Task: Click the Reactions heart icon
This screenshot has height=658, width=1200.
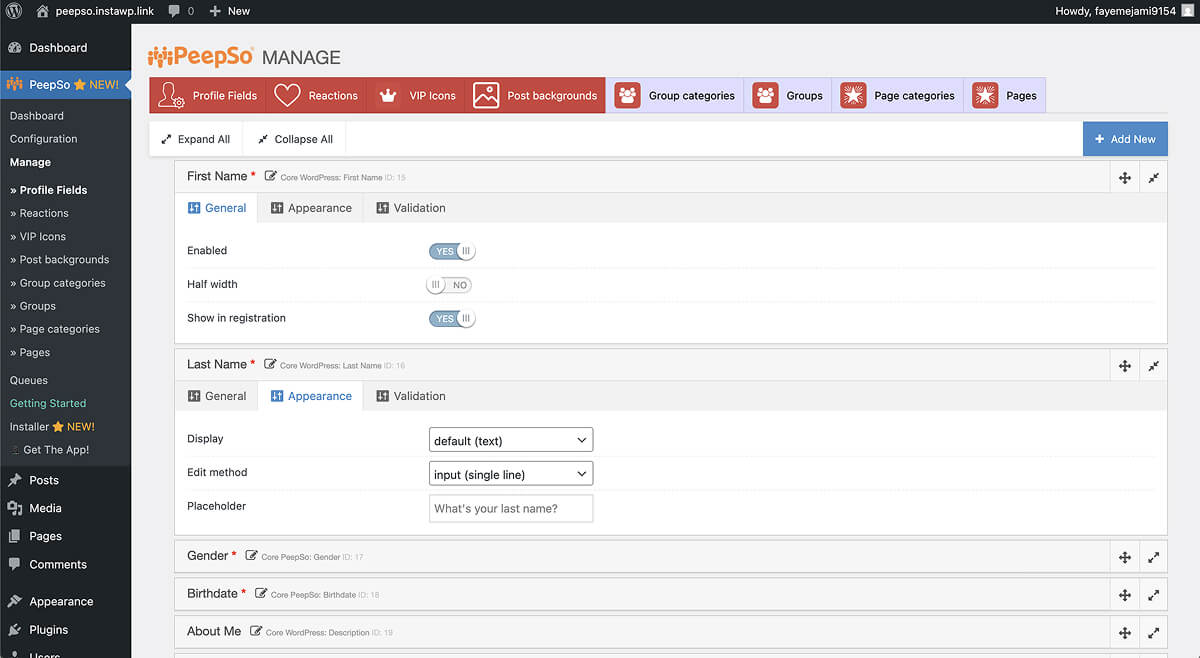Action: tap(287, 95)
